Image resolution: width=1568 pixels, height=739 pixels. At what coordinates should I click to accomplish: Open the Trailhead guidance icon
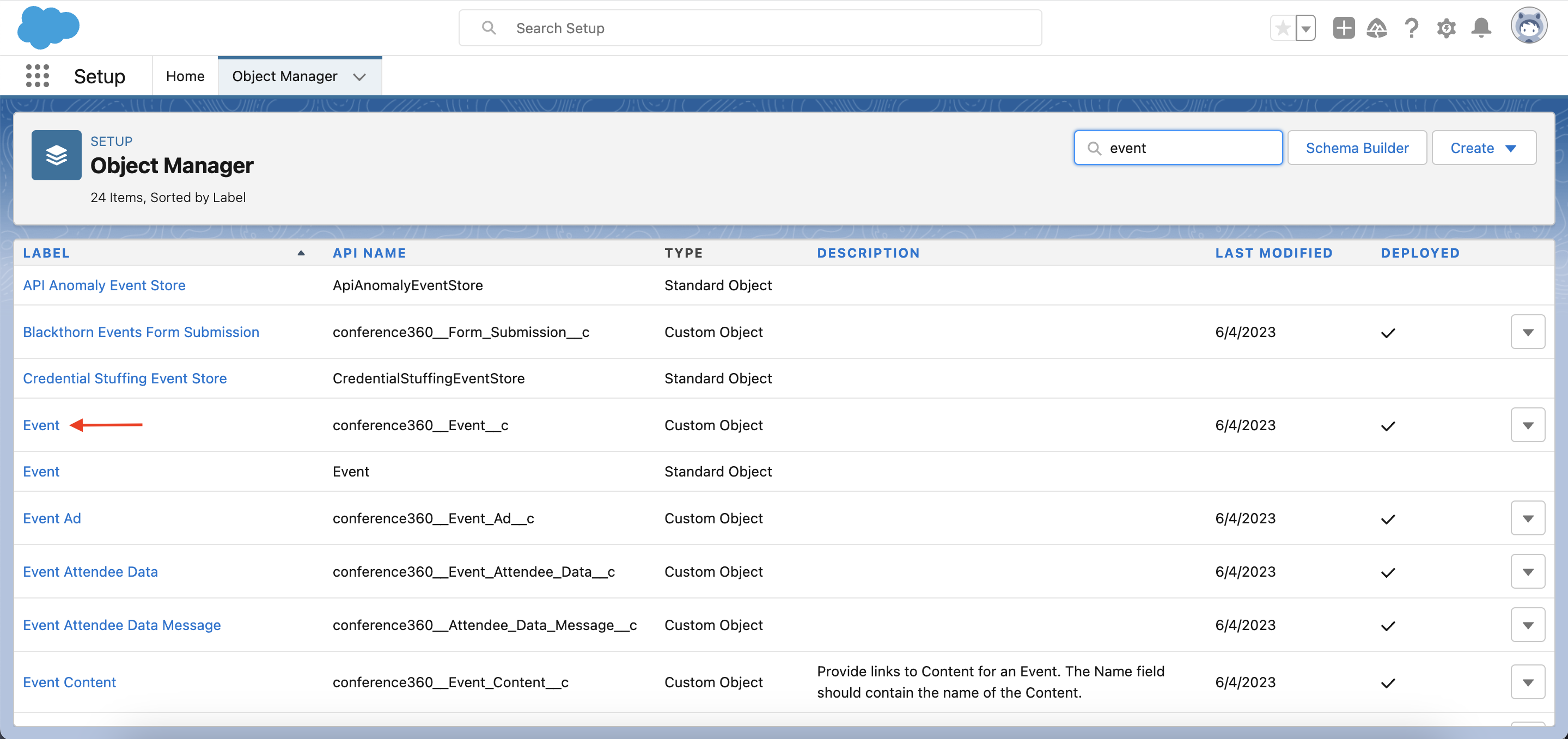coord(1377,28)
